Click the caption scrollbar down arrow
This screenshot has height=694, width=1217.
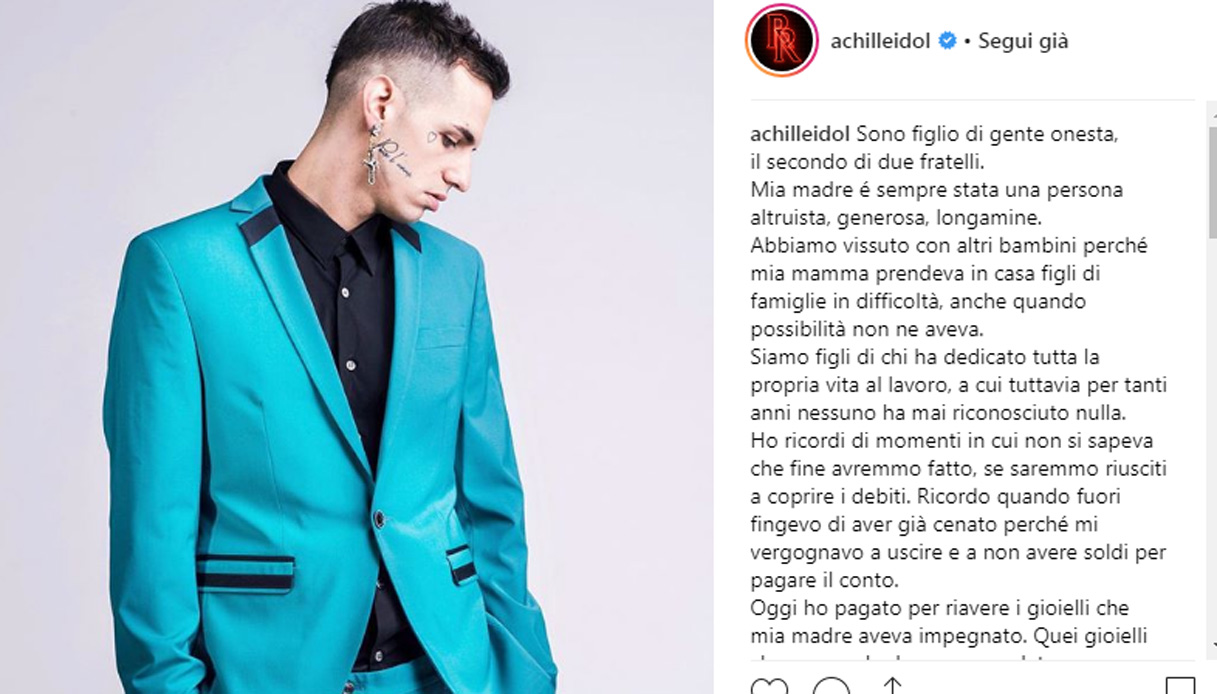pyautogui.click(x=1210, y=647)
